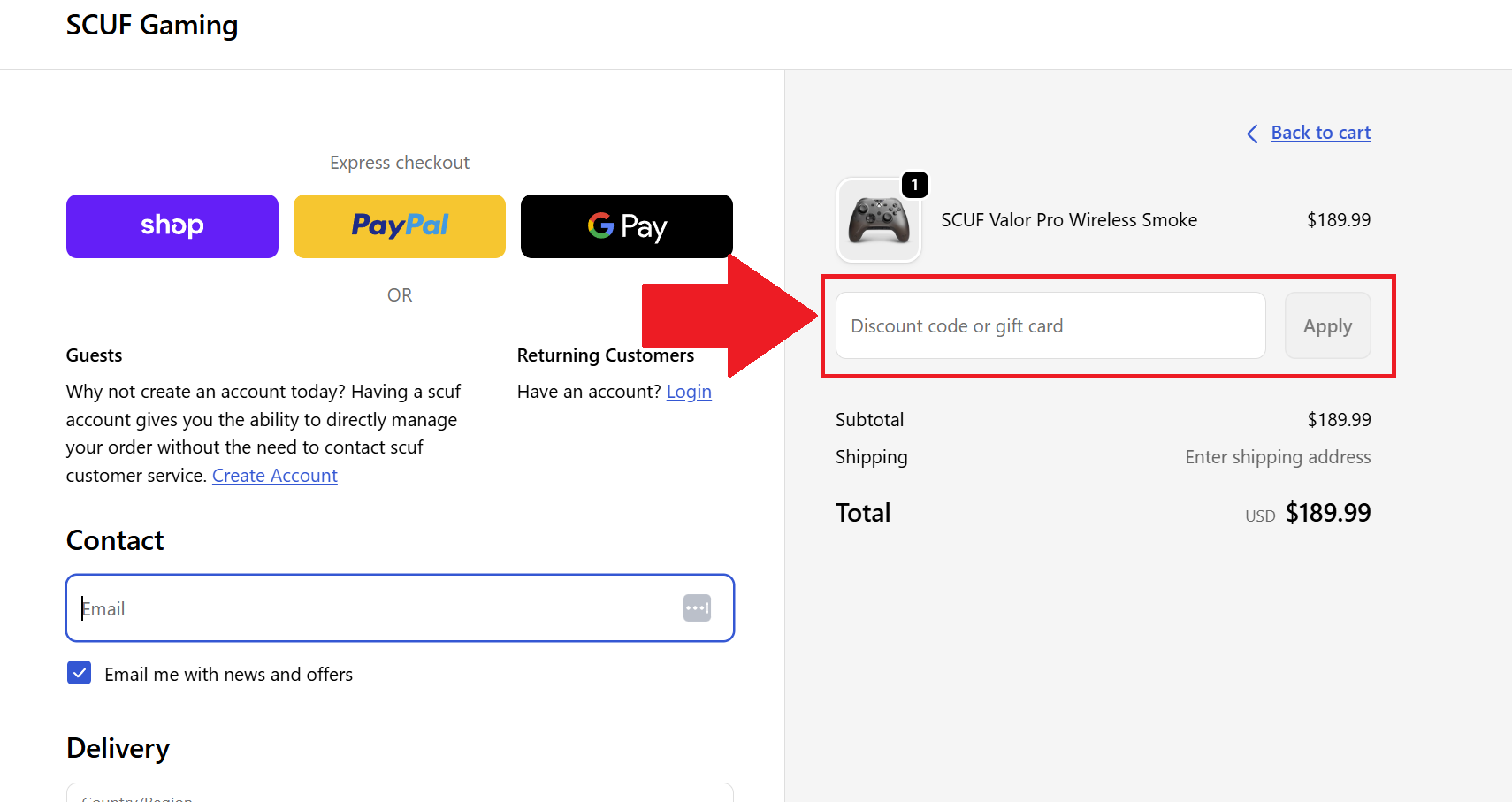Click inside the Discount code or gift card field
The width and height of the screenshot is (1512, 802).
tap(1049, 325)
